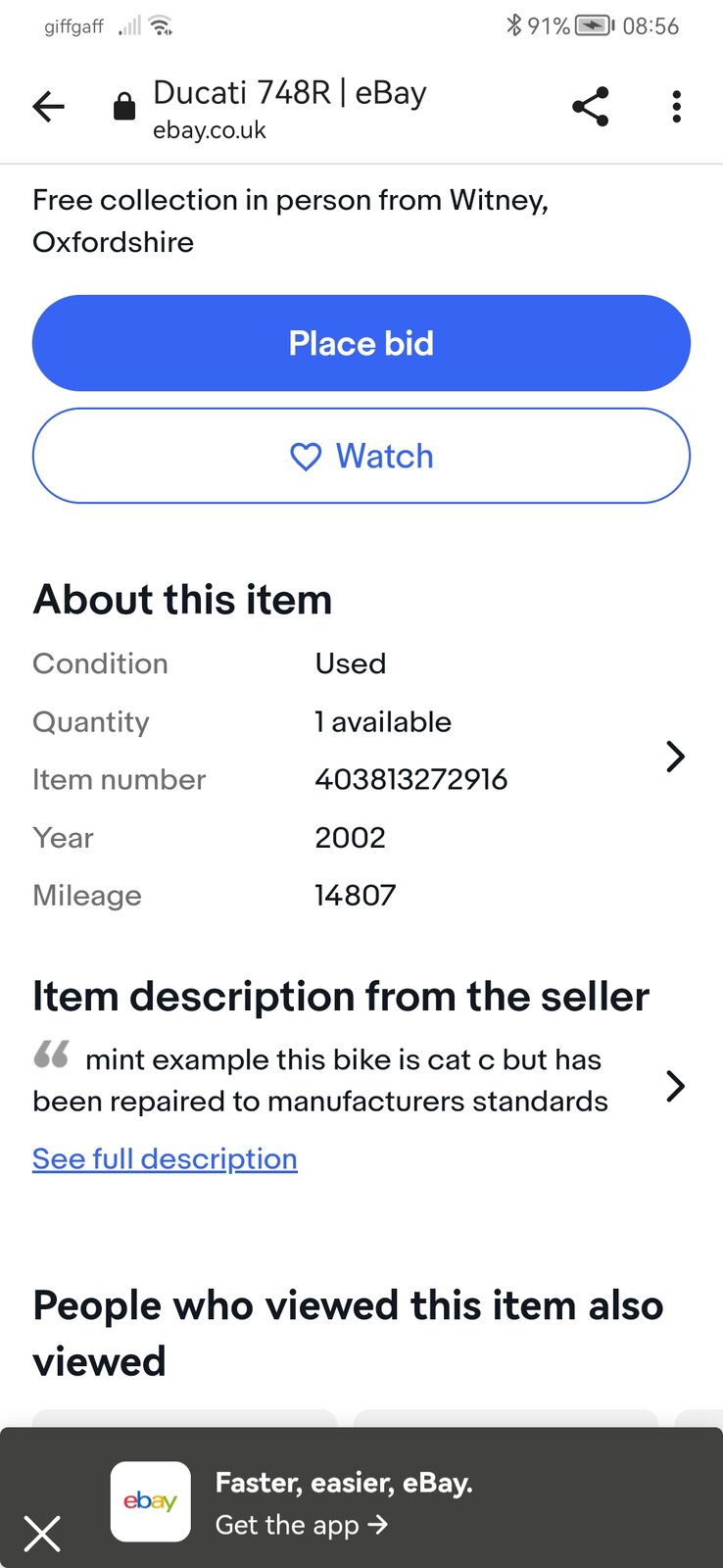This screenshot has height=1568, width=723.
Task: Tap the item number 403813272916
Action: tap(410, 779)
